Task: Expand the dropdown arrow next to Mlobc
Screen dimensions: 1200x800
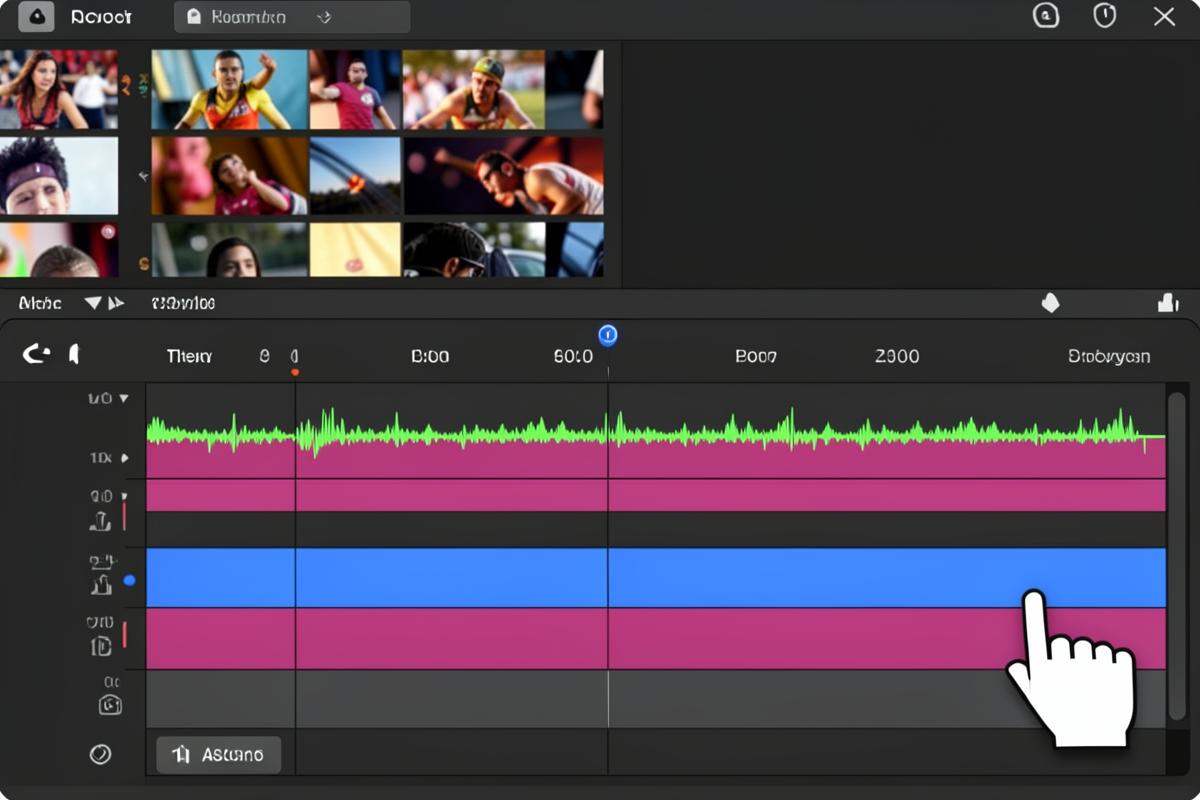Action: (x=93, y=303)
